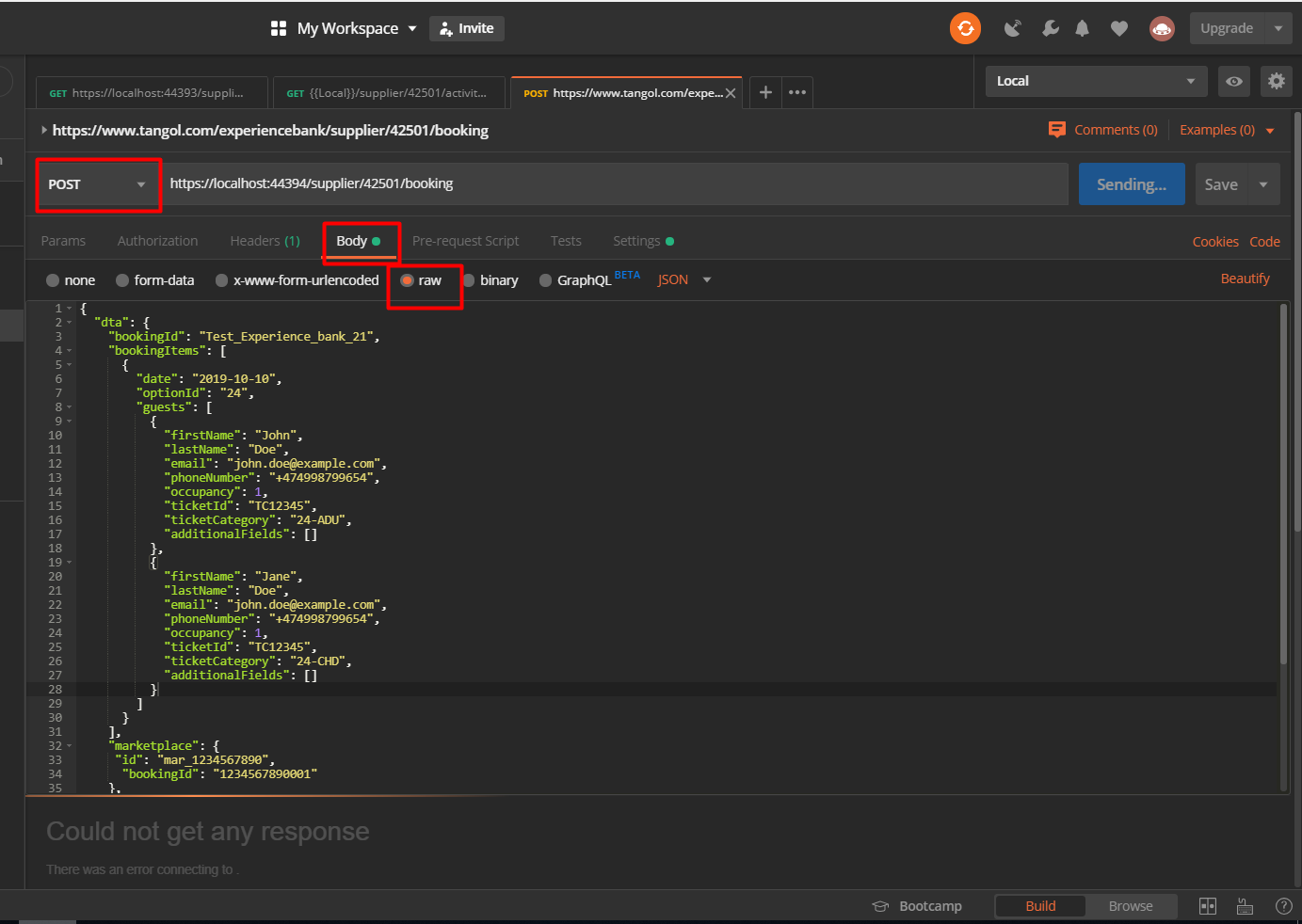Select x-www-form-urlencoded body type
1302x924 pixels.
click(221, 280)
